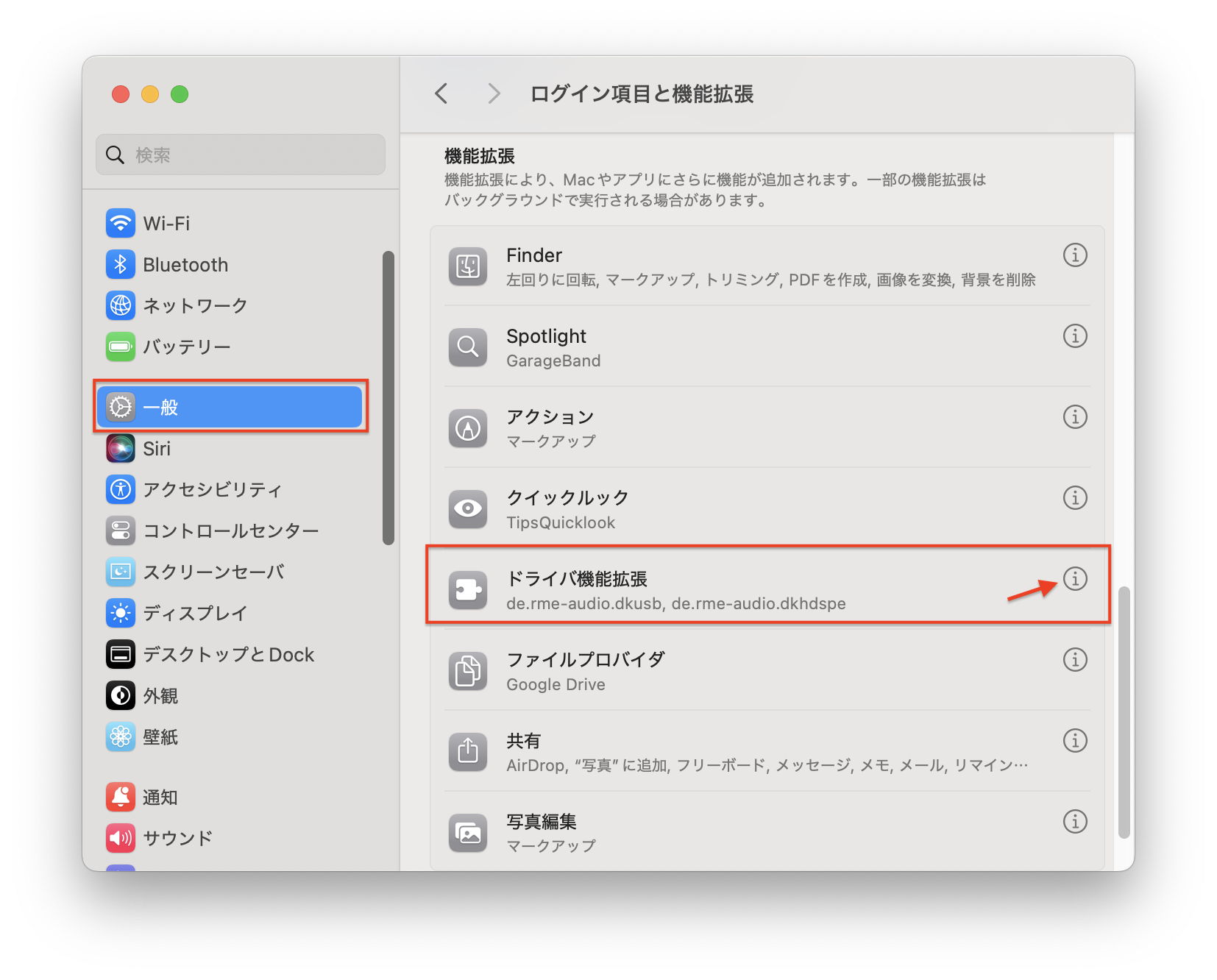
Task: Open コントロールセンター icon
Action: pyautogui.click(x=120, y=530)
